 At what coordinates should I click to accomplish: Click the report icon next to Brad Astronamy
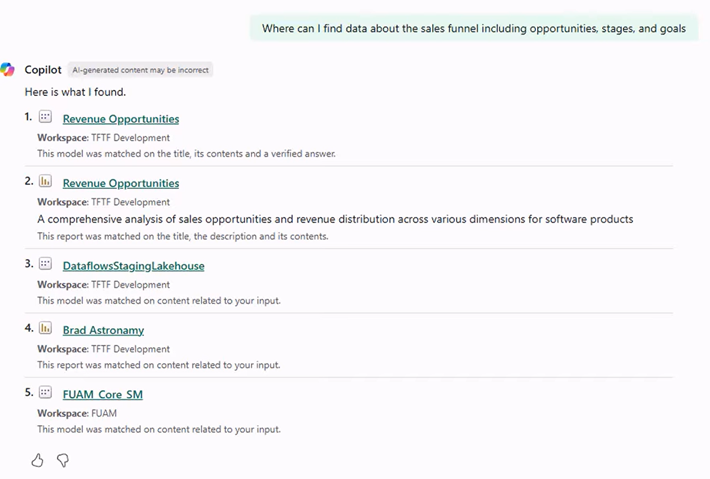pyautogui.click(x=45, y=329)
